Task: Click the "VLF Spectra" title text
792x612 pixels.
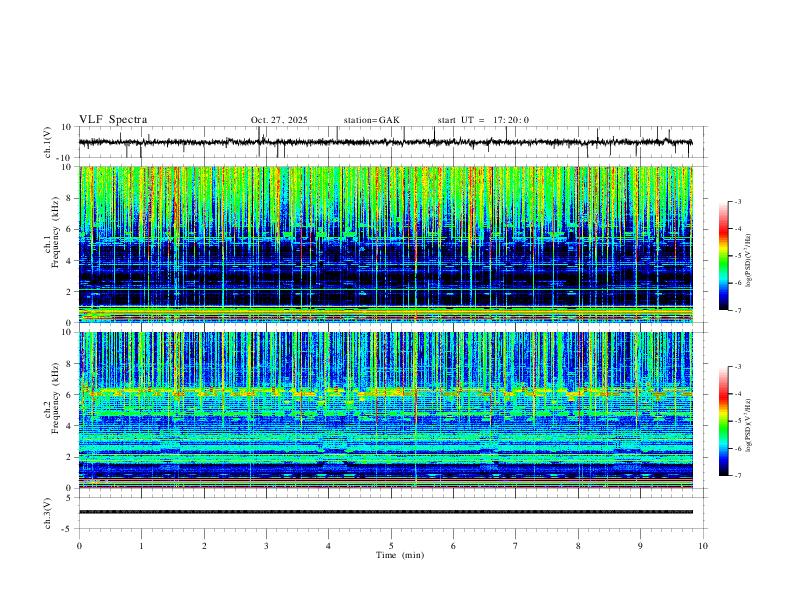Action: 113,119
